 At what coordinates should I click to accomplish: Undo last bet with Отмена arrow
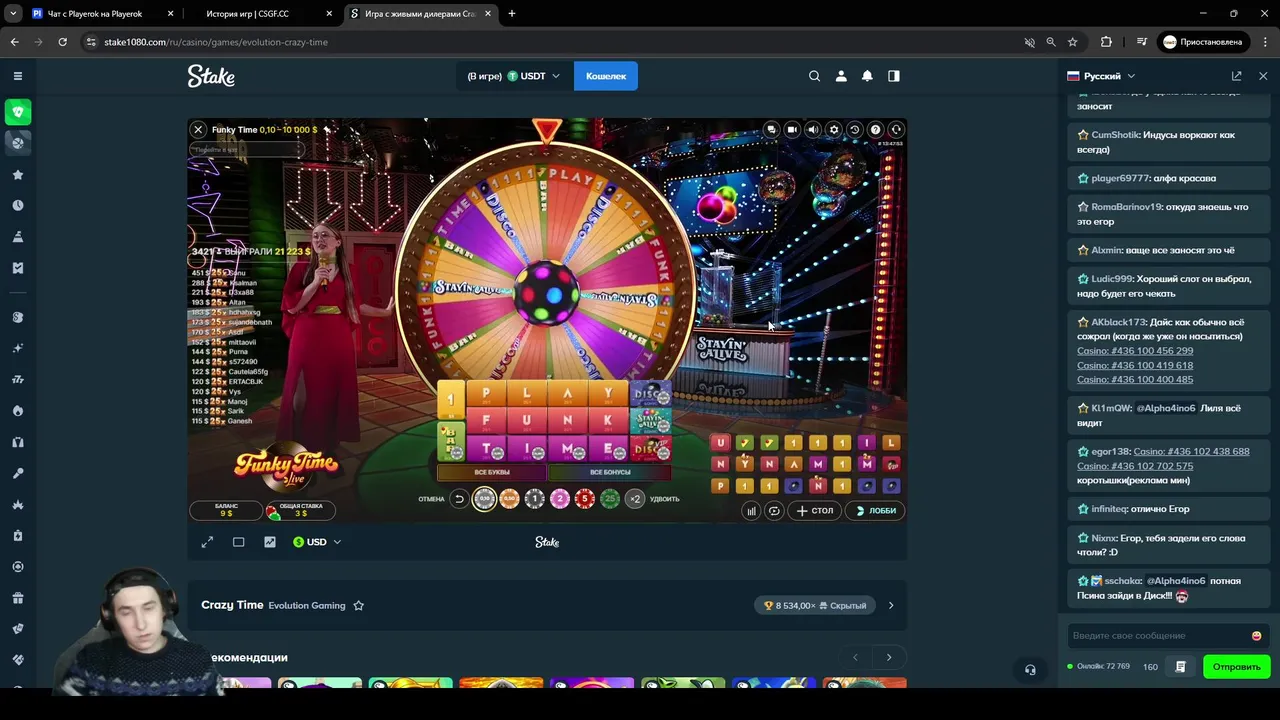coord(459,499)
